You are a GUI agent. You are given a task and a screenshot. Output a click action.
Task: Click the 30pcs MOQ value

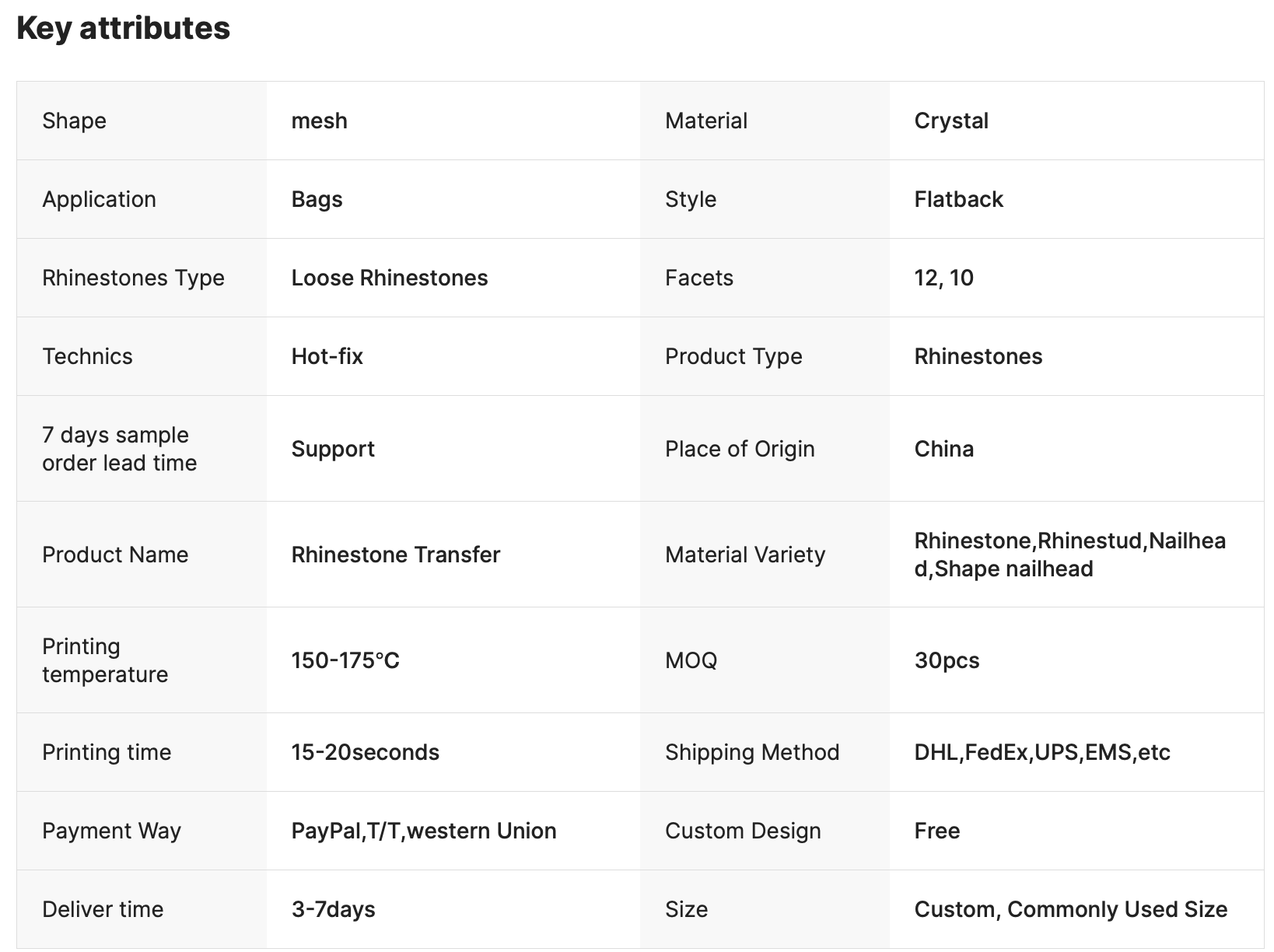click(947, 660)
